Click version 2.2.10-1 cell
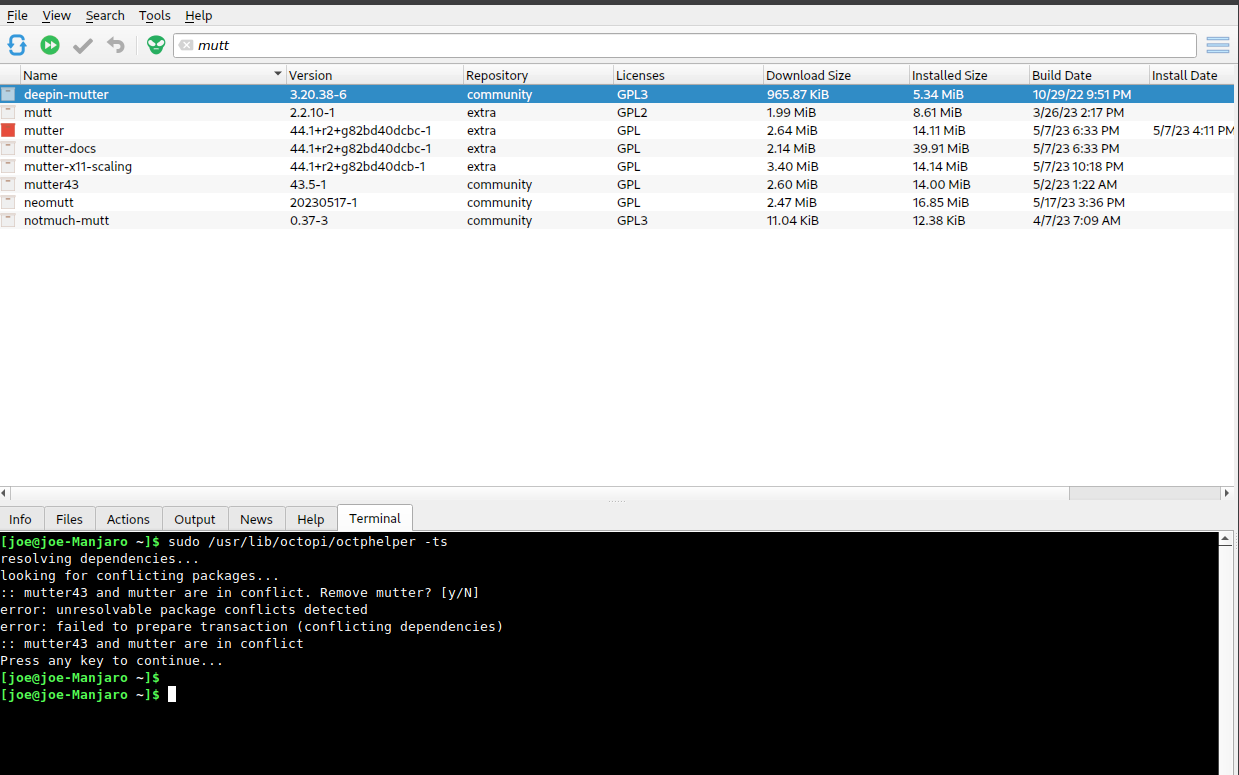 (312, 112)
